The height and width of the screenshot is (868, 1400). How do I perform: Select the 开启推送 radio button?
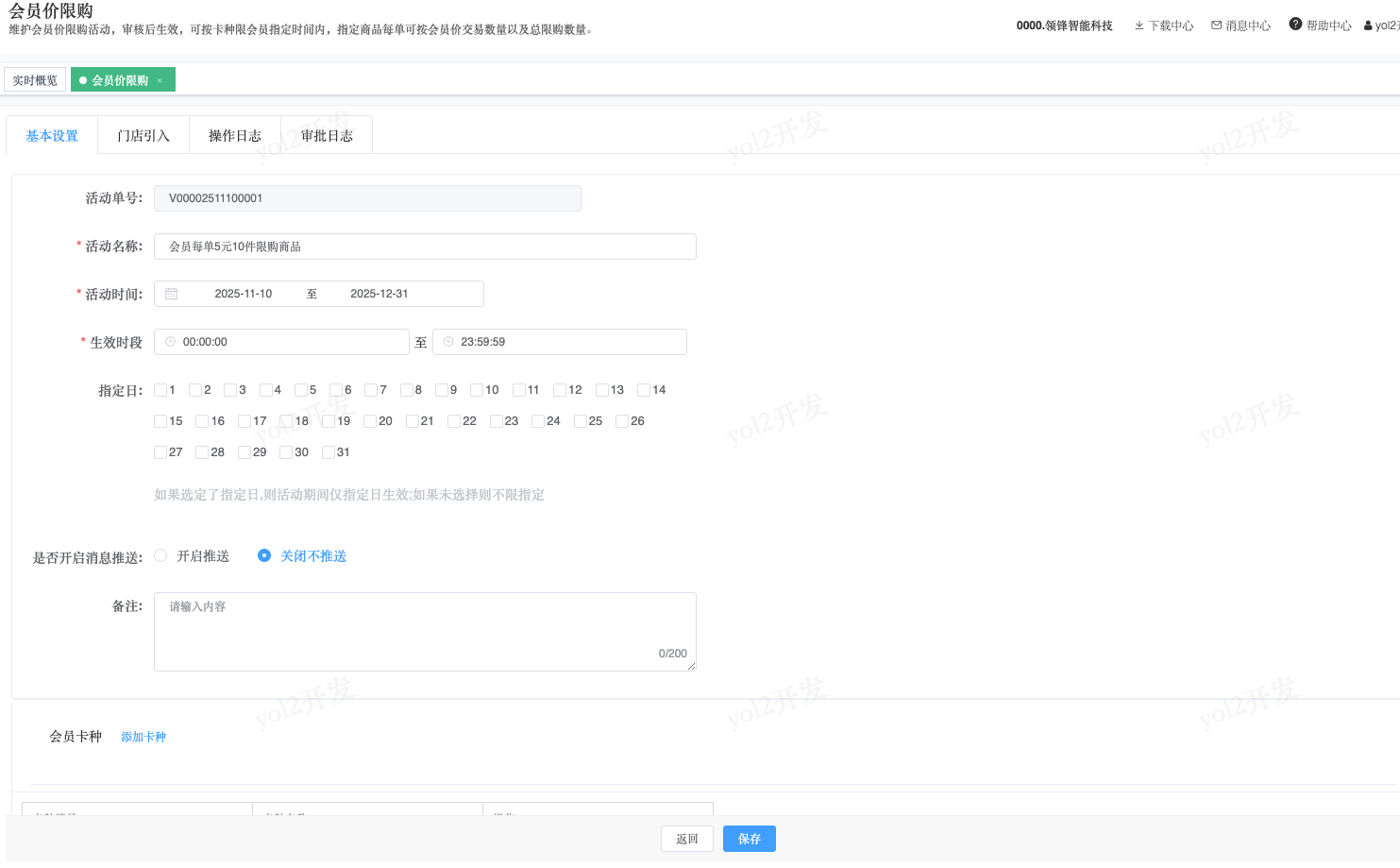pyautogui.click(x=160, y=555)
